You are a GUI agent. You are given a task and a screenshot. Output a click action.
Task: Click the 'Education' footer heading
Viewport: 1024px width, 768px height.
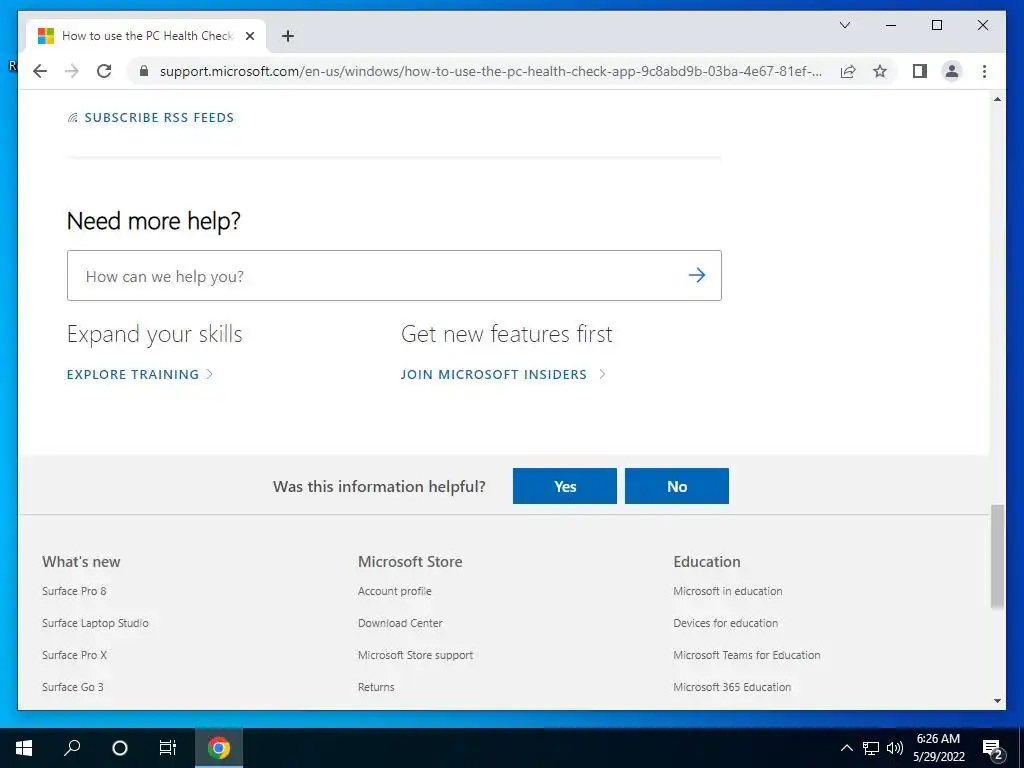(x=707, y=562)
